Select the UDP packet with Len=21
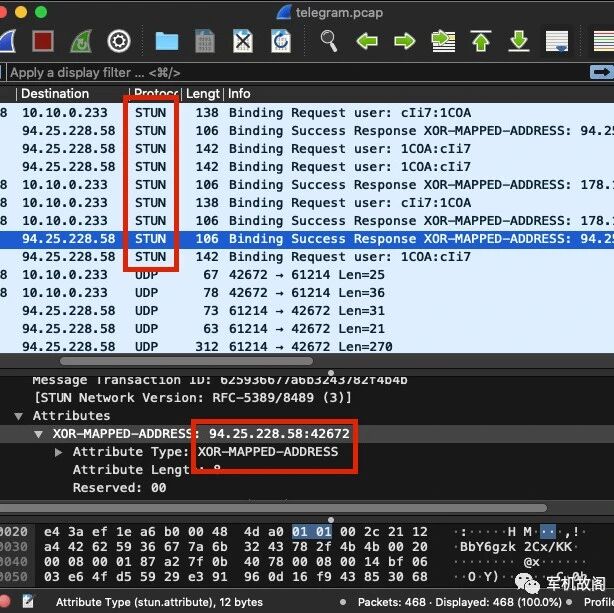Viewport: 614px width, 613px height. 307,329
